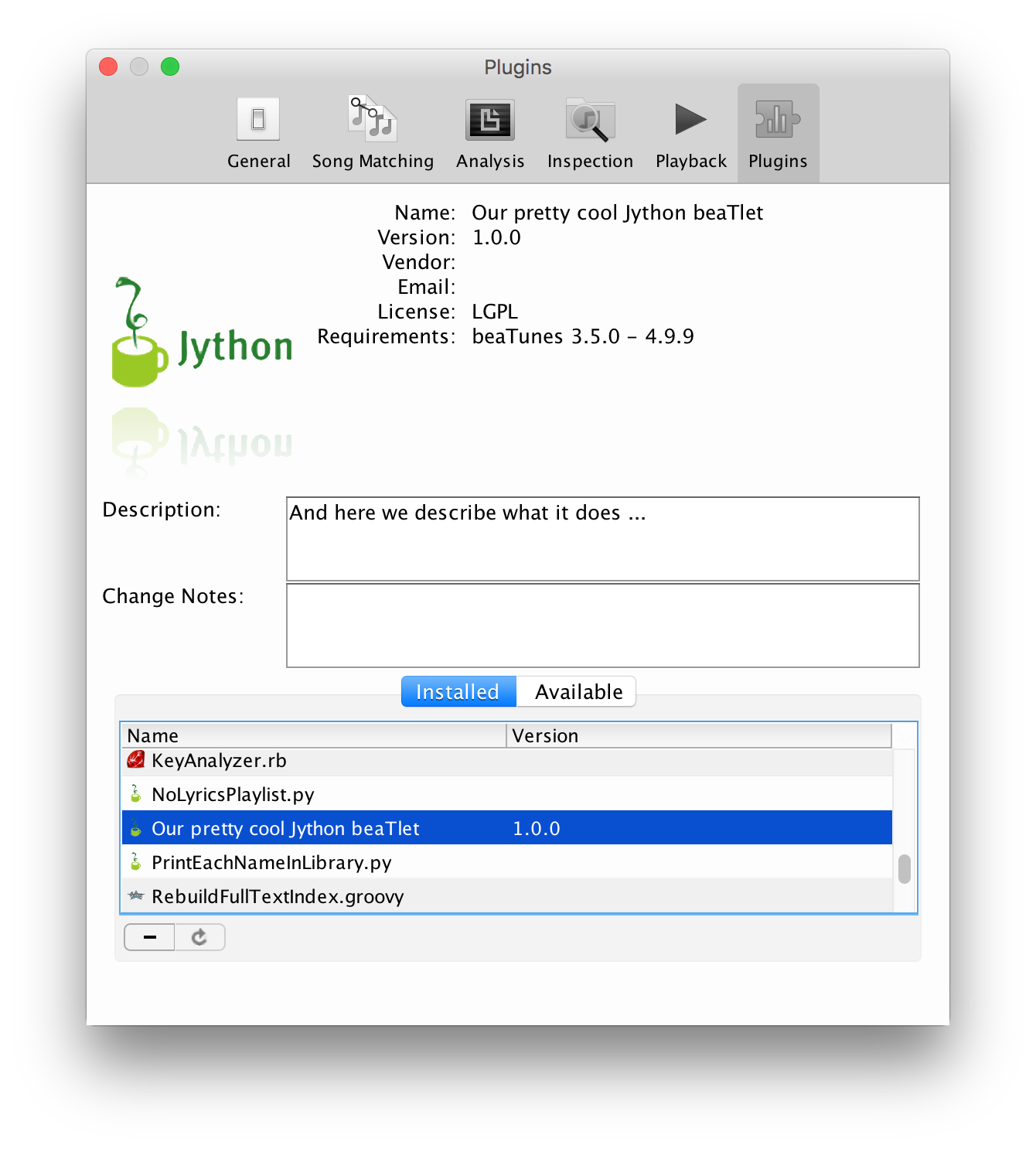Select NoLyricsPlaylist.py plugin row
Viewport: 1036px width, 1149px height.
click(x=233, y=795)
